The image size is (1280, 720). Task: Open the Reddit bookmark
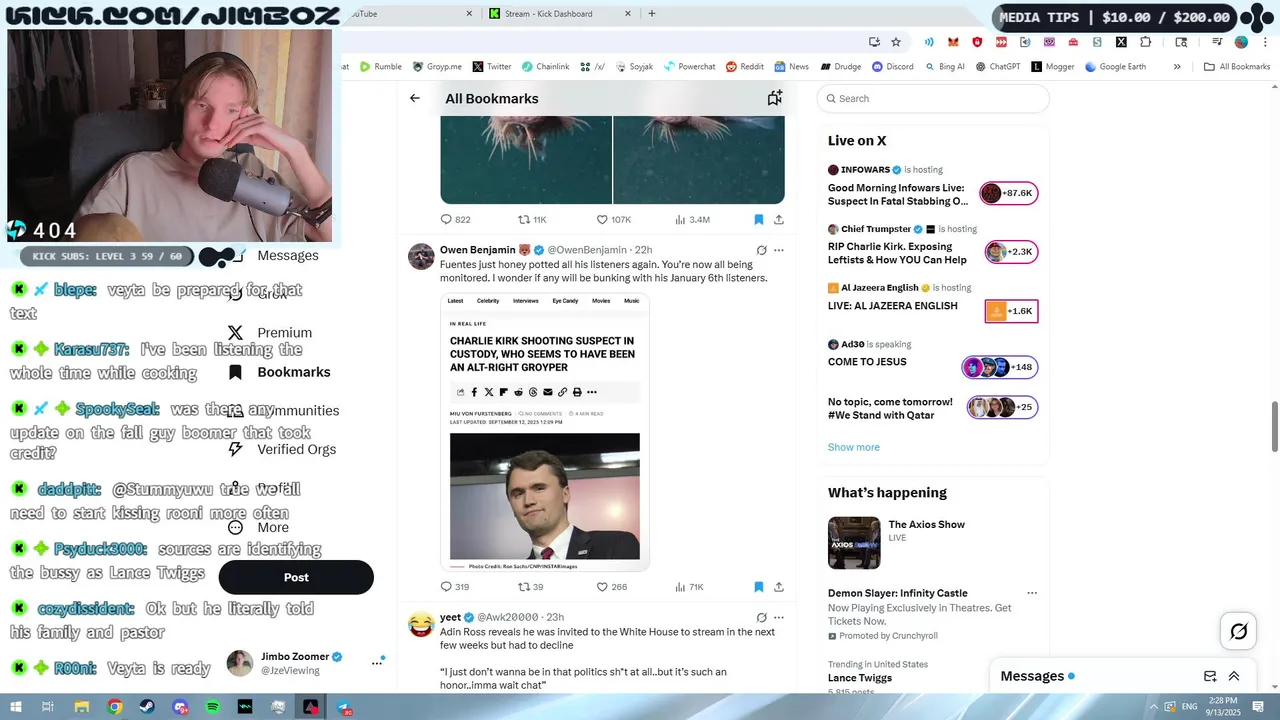pos(745,67)
